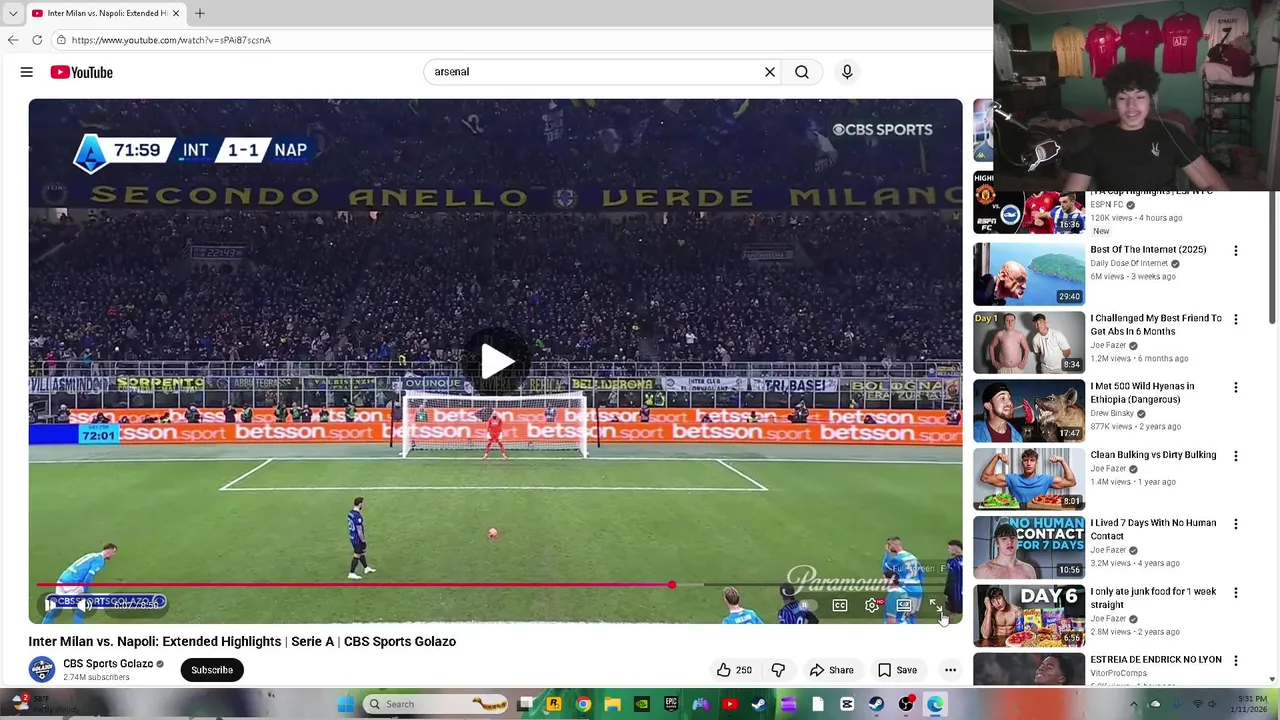Play the video using the center play button
This screenshot has height=720, width=1280.
(496, 361)
